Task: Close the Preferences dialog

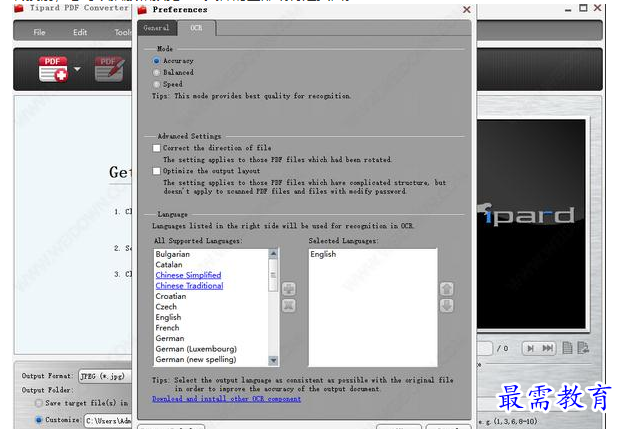Action: click(x=467, y=9)
